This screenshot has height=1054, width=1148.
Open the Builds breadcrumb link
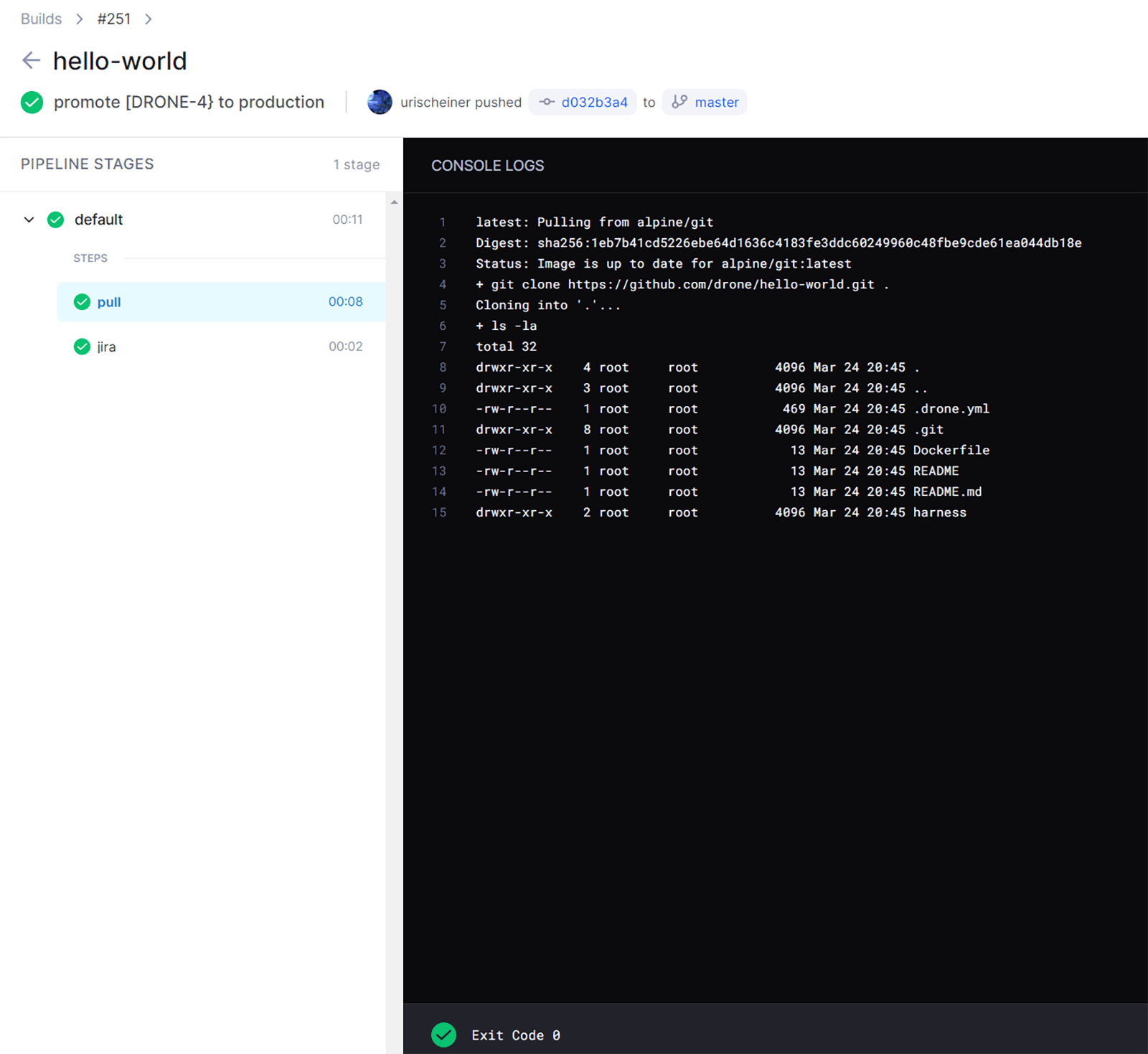(41, 19)
